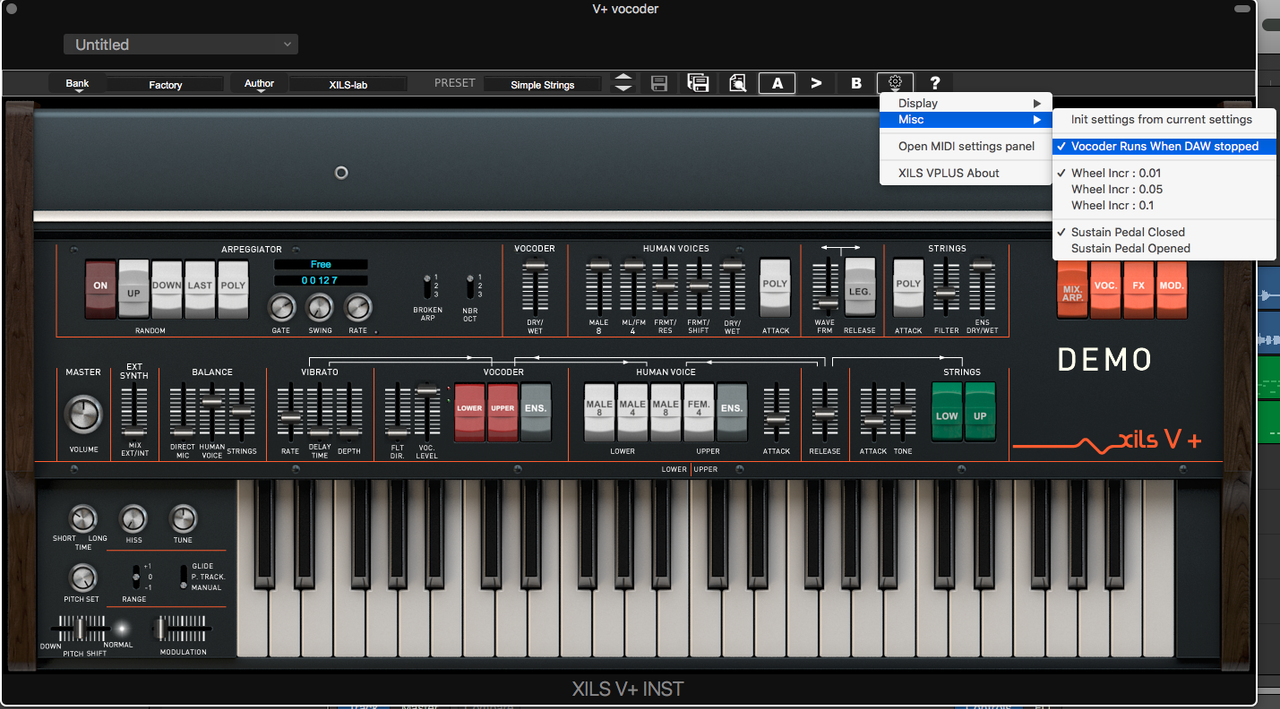Click the MODULATION wheel

[182, 629]
